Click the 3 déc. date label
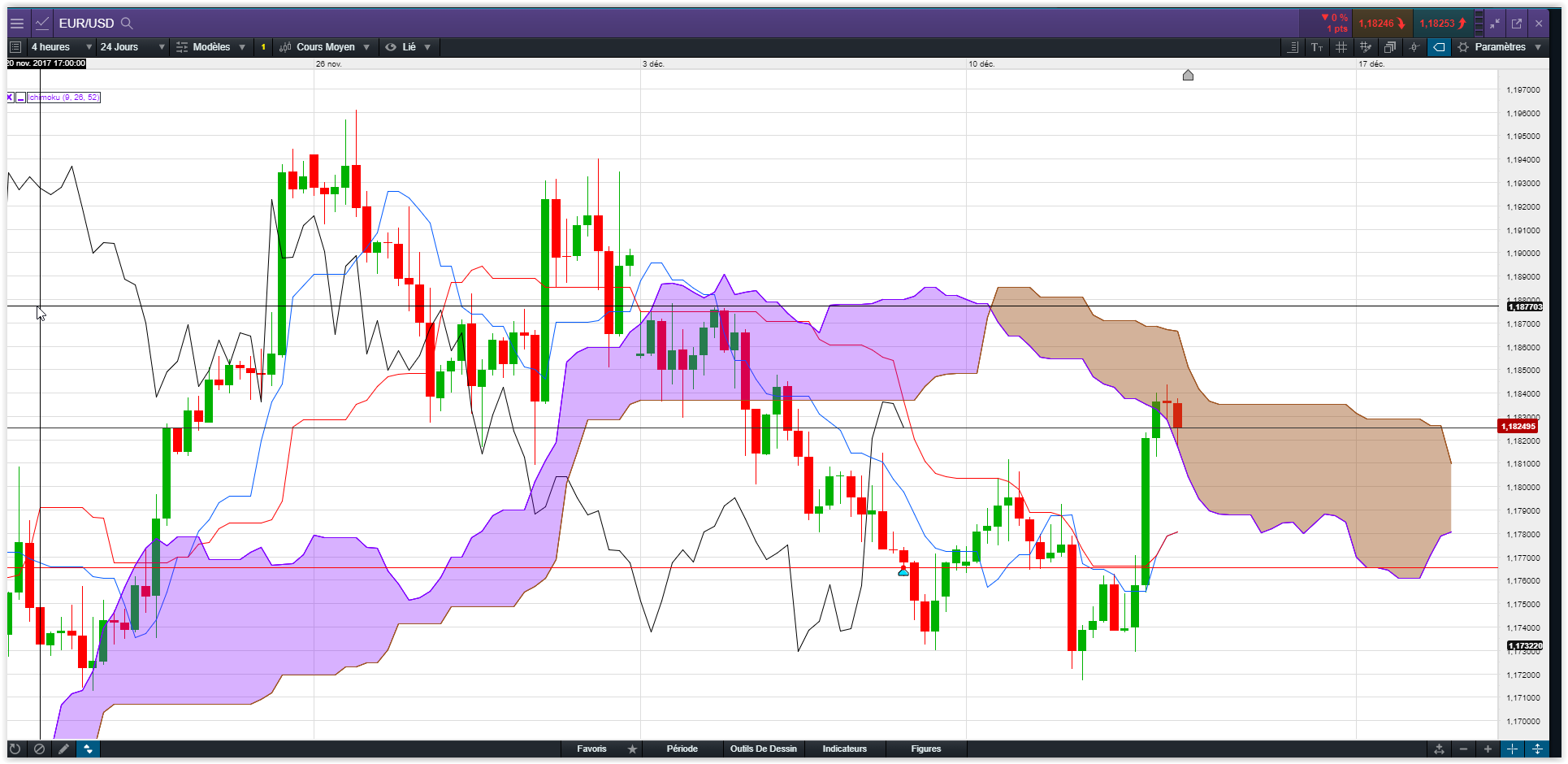The height and width of the screenshot is (764, 1568). [x=653, y=64]
